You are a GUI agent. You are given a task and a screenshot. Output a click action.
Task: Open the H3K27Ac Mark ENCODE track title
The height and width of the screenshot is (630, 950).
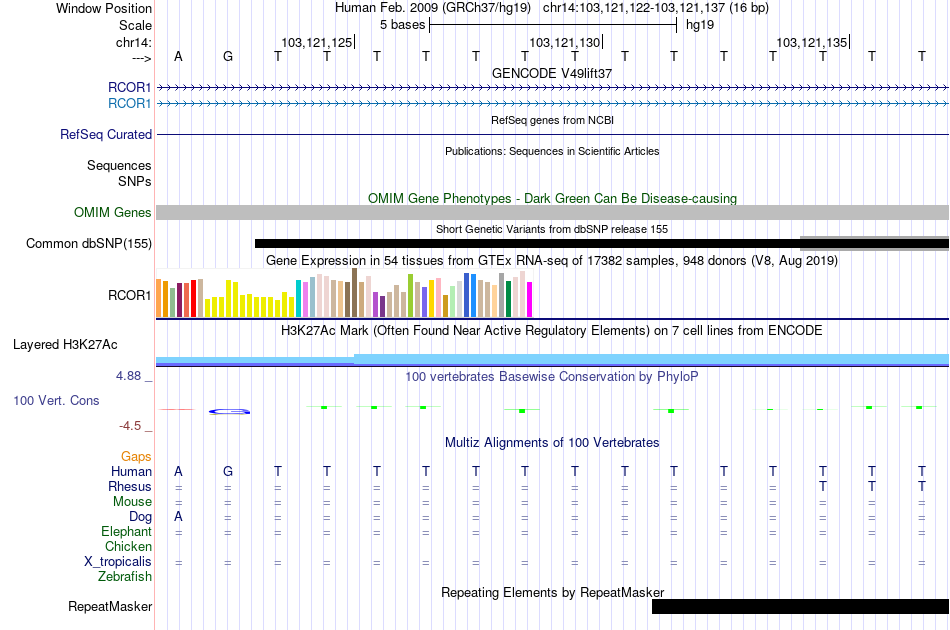[x=552, y=331]
